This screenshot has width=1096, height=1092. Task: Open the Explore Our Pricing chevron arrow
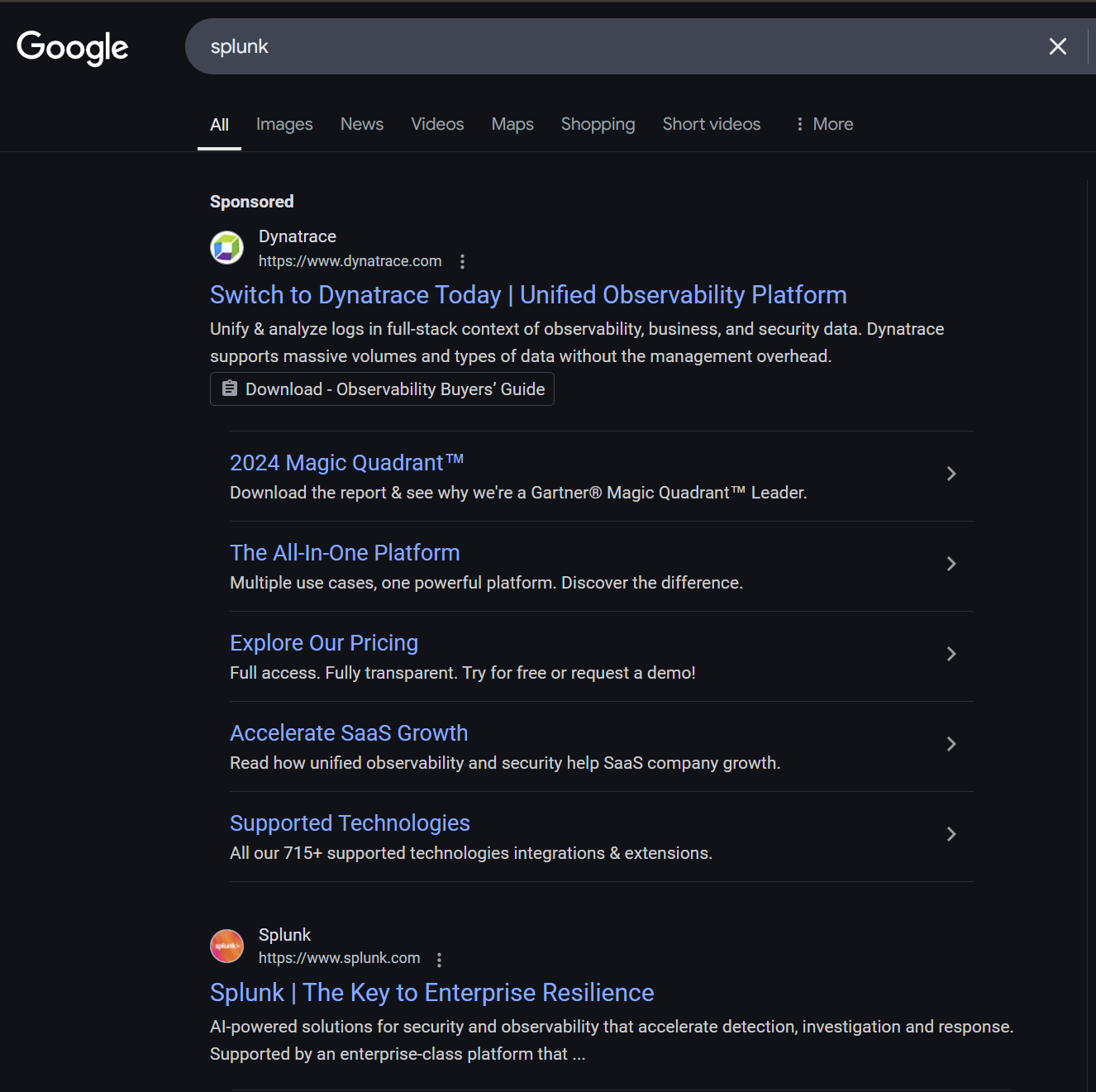951,654
